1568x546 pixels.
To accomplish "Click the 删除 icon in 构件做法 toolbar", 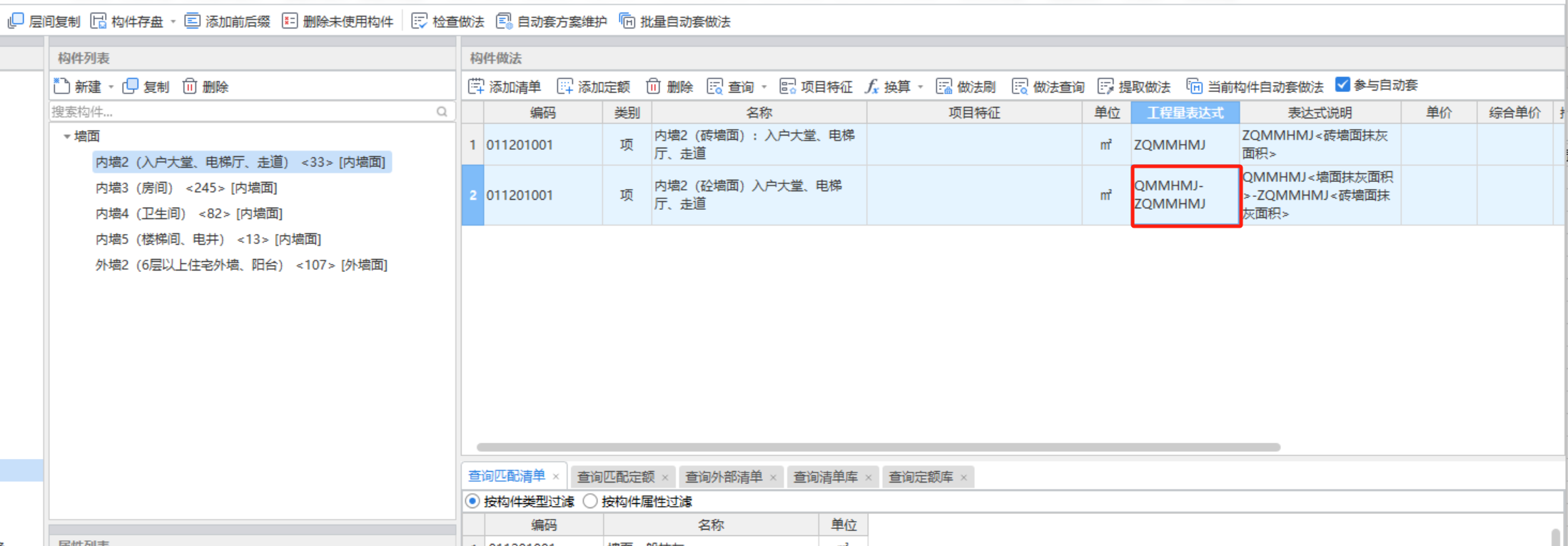I will (x=654, y=86).
